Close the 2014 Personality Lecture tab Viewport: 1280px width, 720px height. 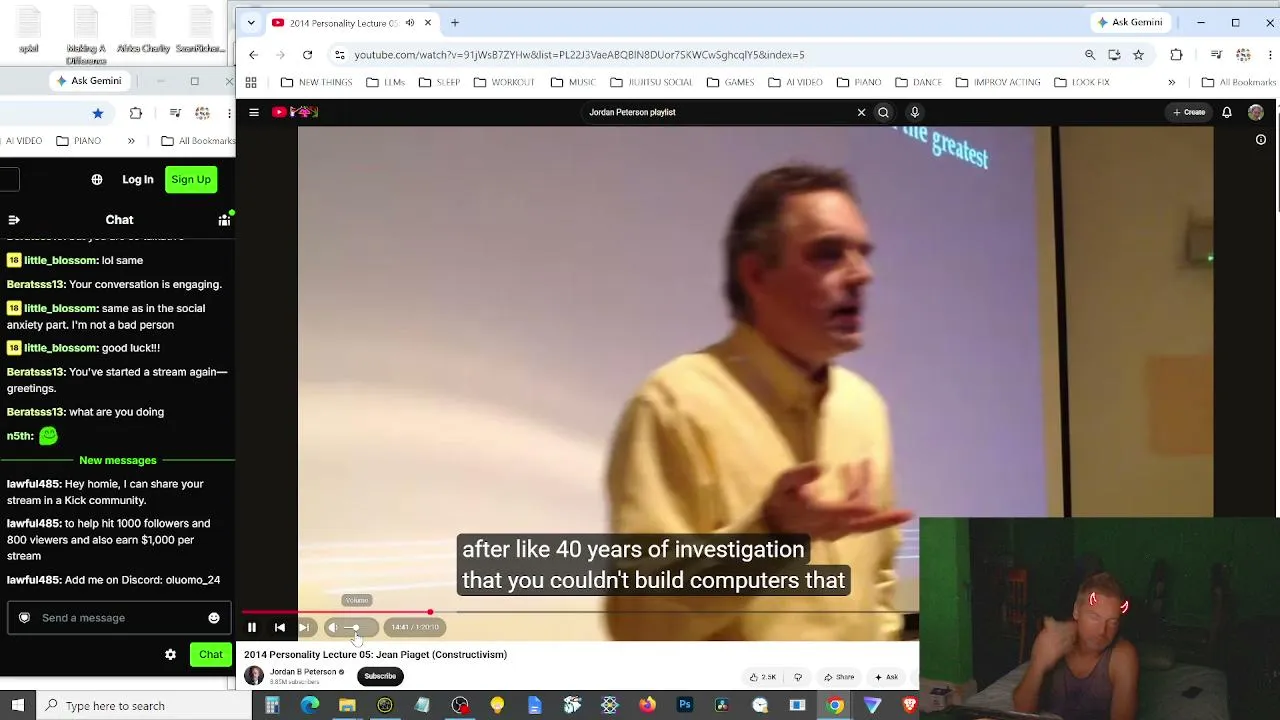(x=428, y=23)
